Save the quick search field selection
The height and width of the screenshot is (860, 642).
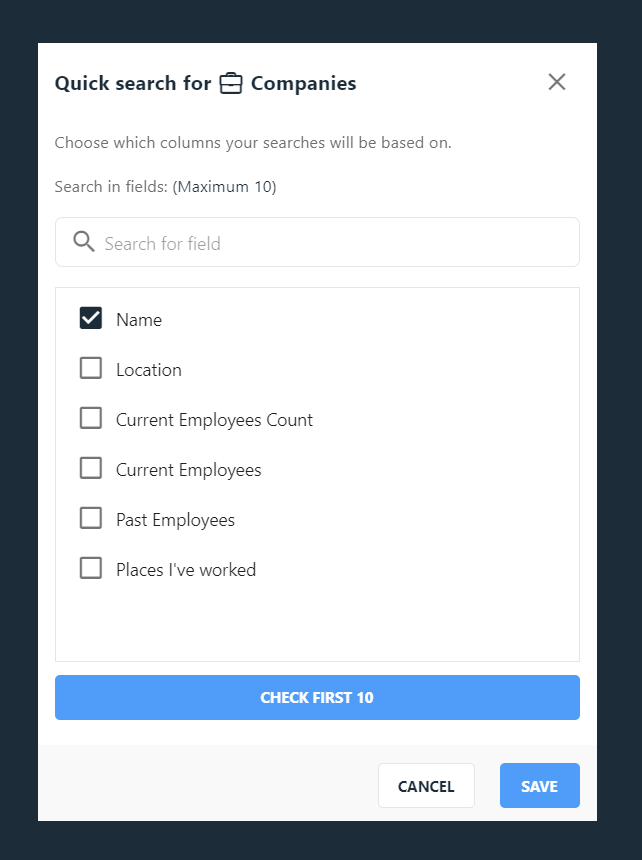pos(539,785)
